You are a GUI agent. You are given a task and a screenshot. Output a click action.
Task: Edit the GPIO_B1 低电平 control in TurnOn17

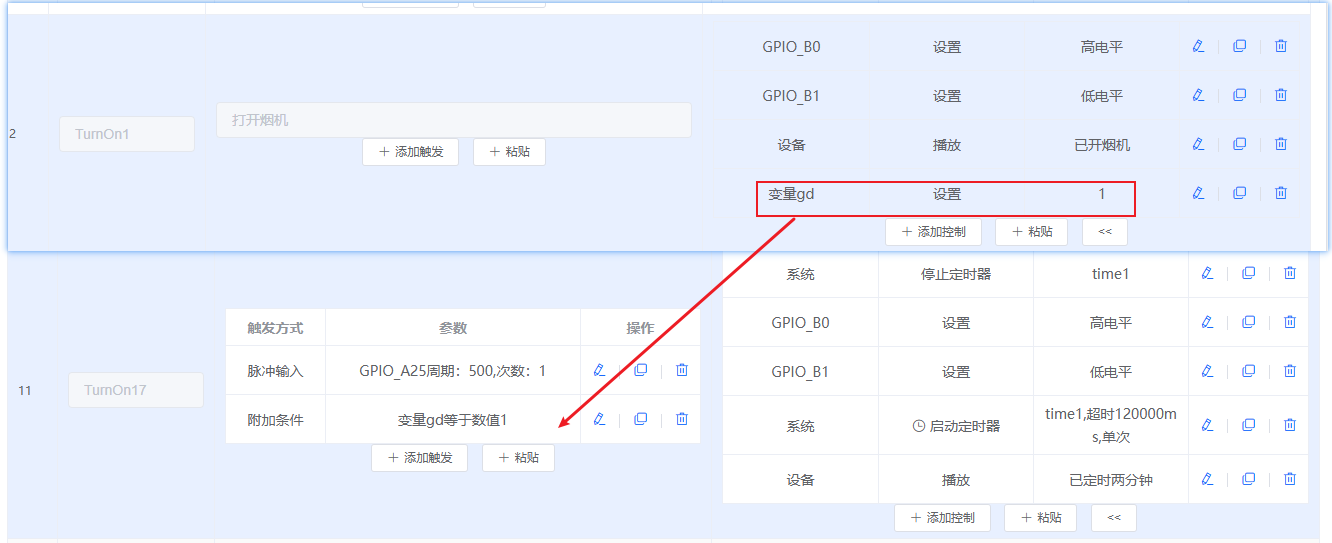point(1207,371)
